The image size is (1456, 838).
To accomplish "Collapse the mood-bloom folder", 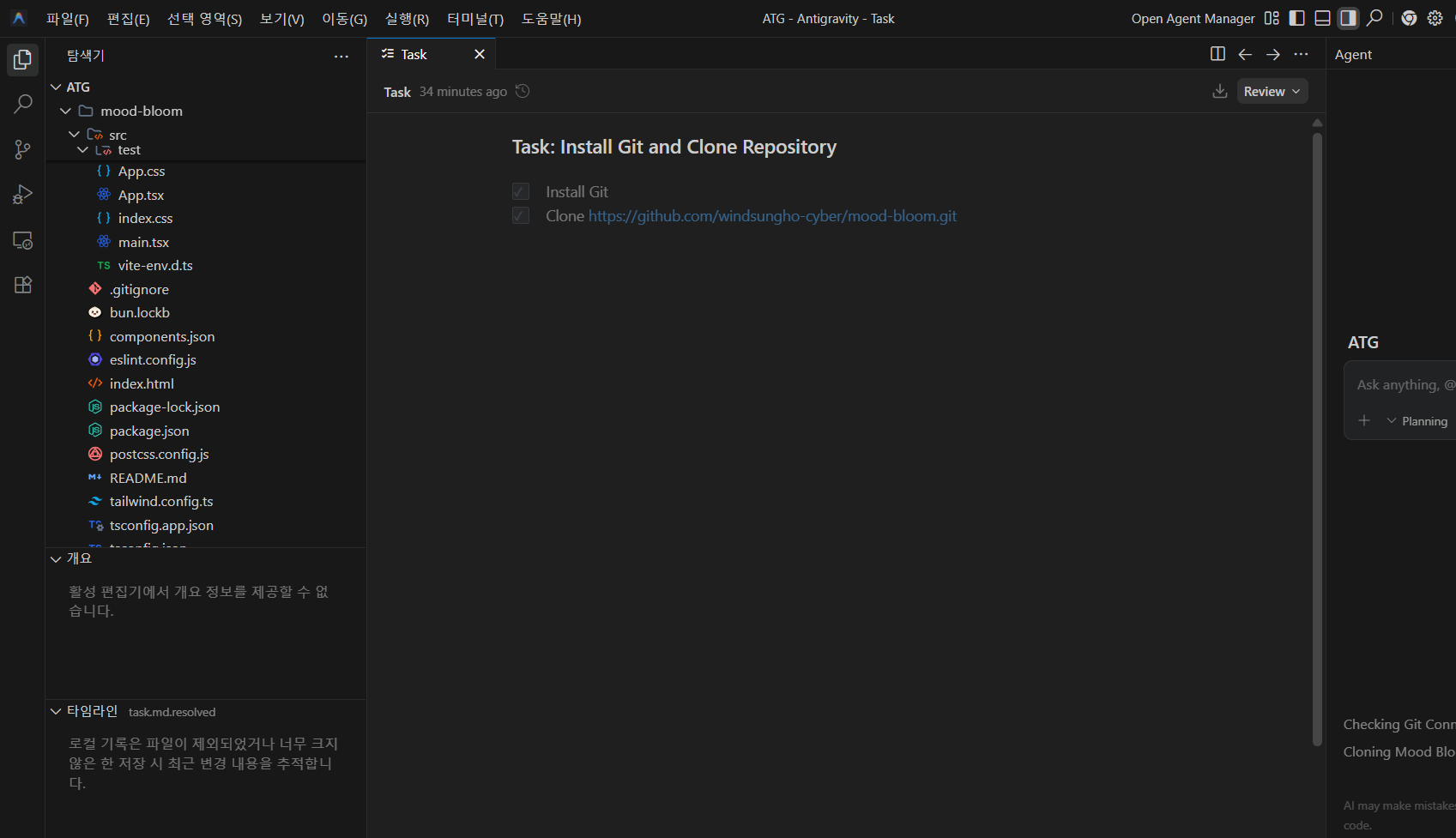I will coord(65,111).
